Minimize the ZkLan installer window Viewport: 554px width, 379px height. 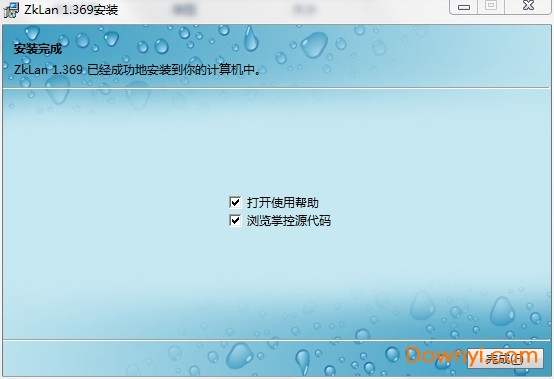(x=464, y=6)
